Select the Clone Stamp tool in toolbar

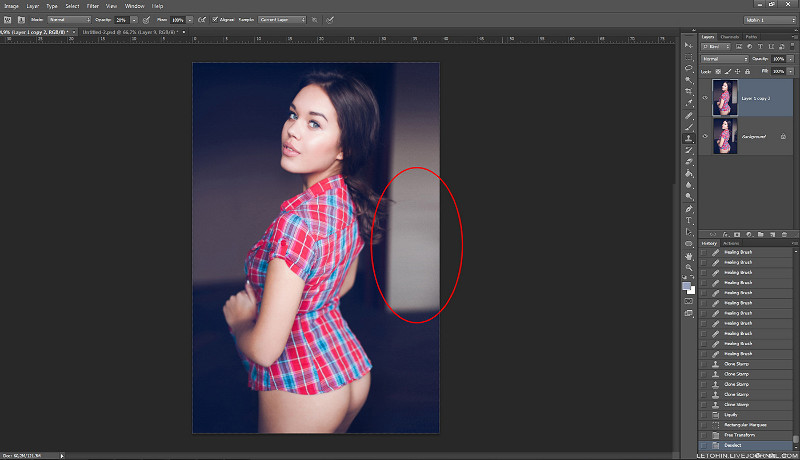688,138
